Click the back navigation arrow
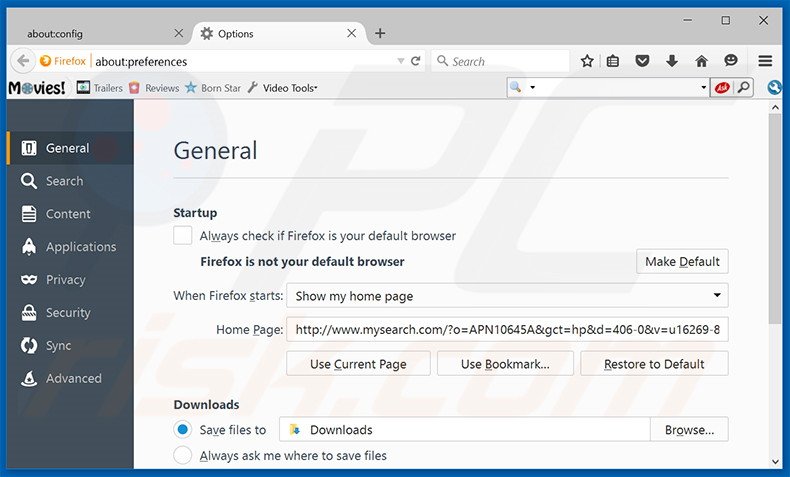This screenshot has height=477, width=790. pos(23,61)
